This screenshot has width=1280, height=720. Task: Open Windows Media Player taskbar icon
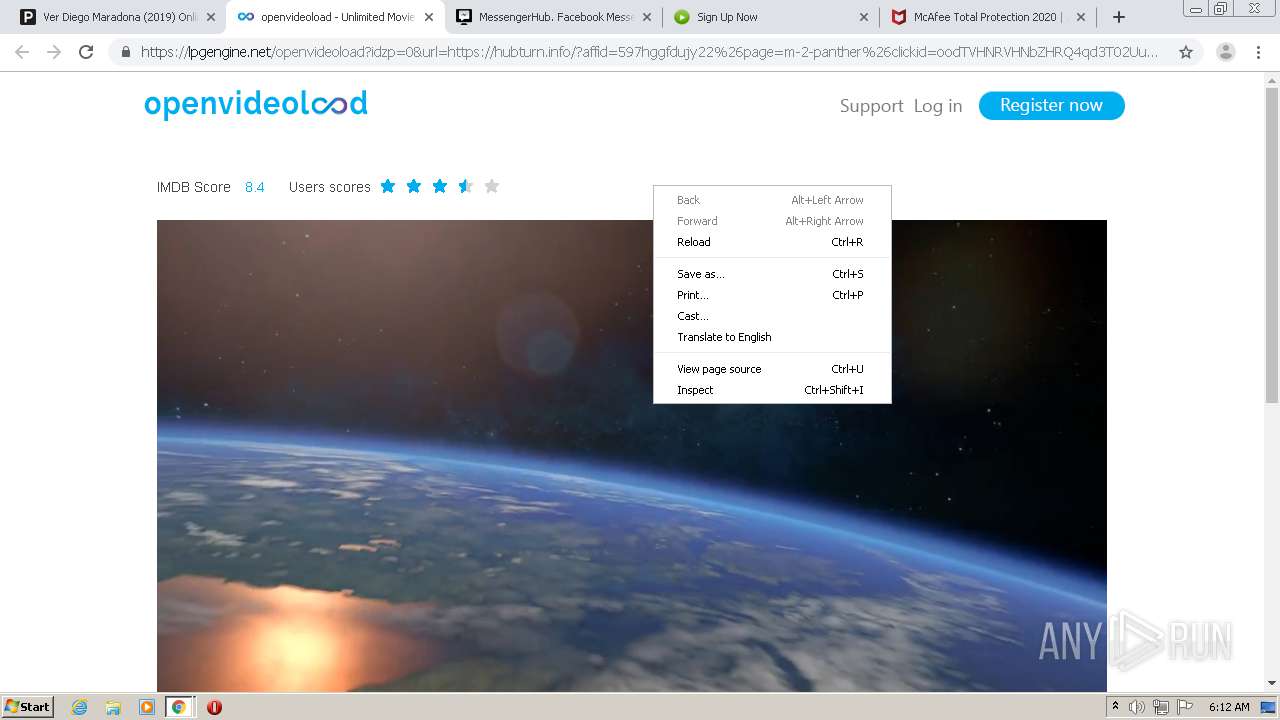(x=146, y=707)
